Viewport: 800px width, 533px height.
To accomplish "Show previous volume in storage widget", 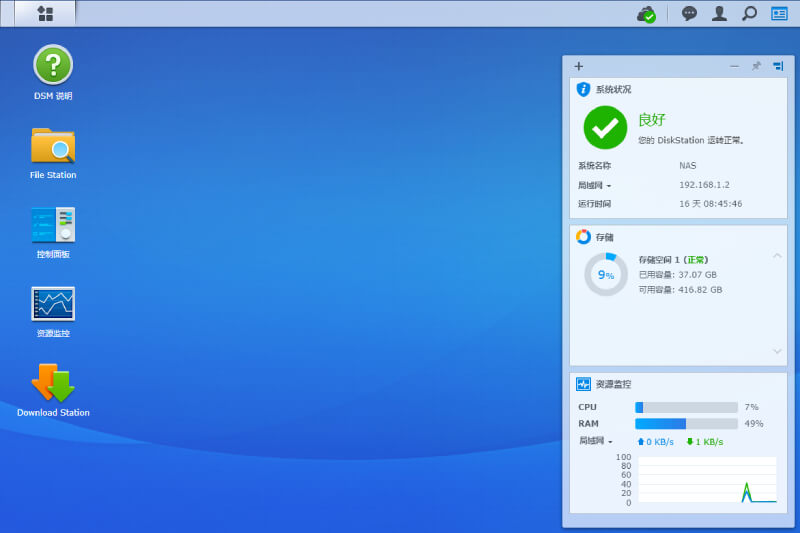I will click(777, 256).
